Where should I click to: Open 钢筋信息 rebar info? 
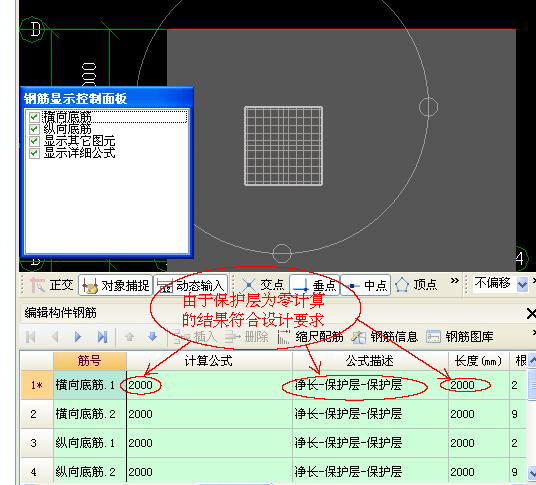pyautogui.click(x=385, y=337)
